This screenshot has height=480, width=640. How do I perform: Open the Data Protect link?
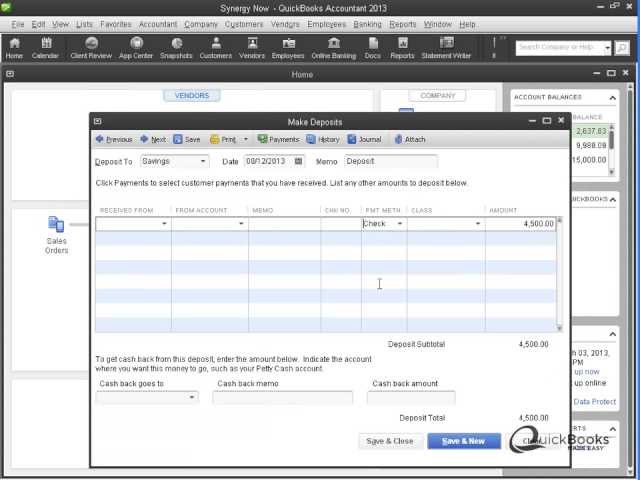pyautogui.click(x=594, y=402)
